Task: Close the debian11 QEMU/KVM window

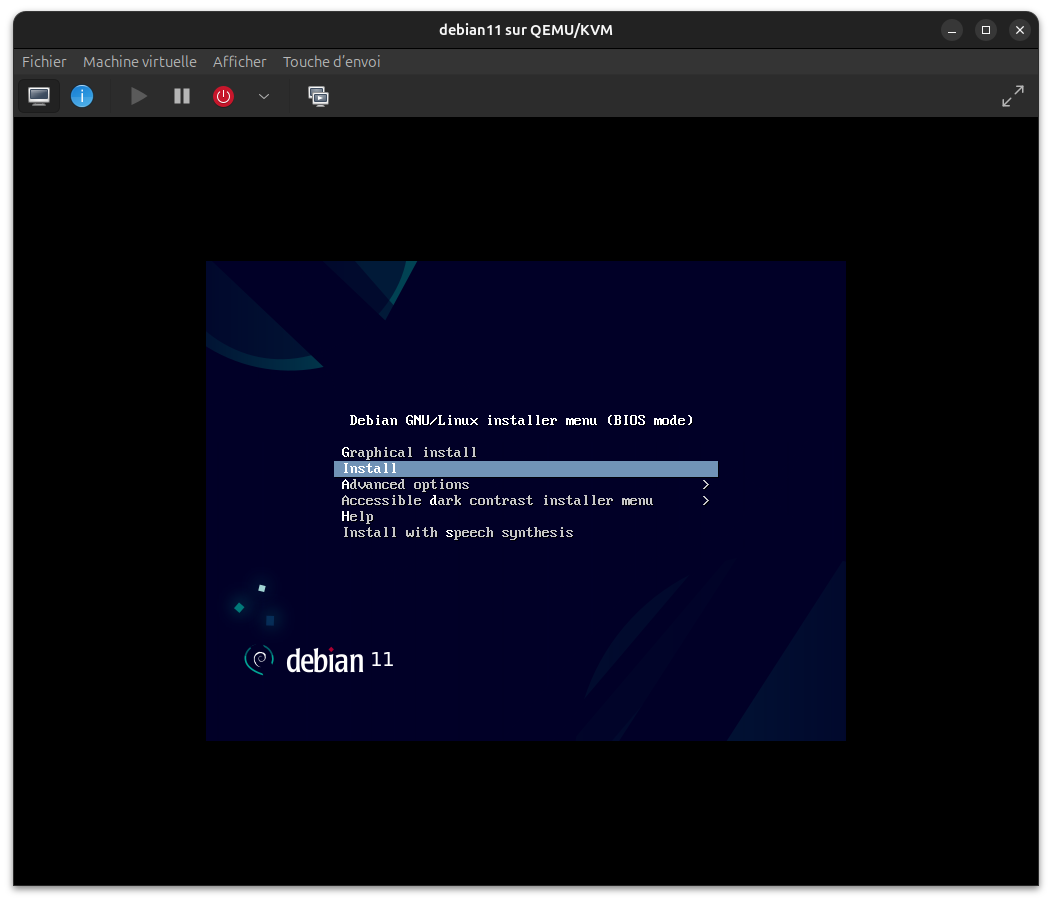Action: point(1020,30)
